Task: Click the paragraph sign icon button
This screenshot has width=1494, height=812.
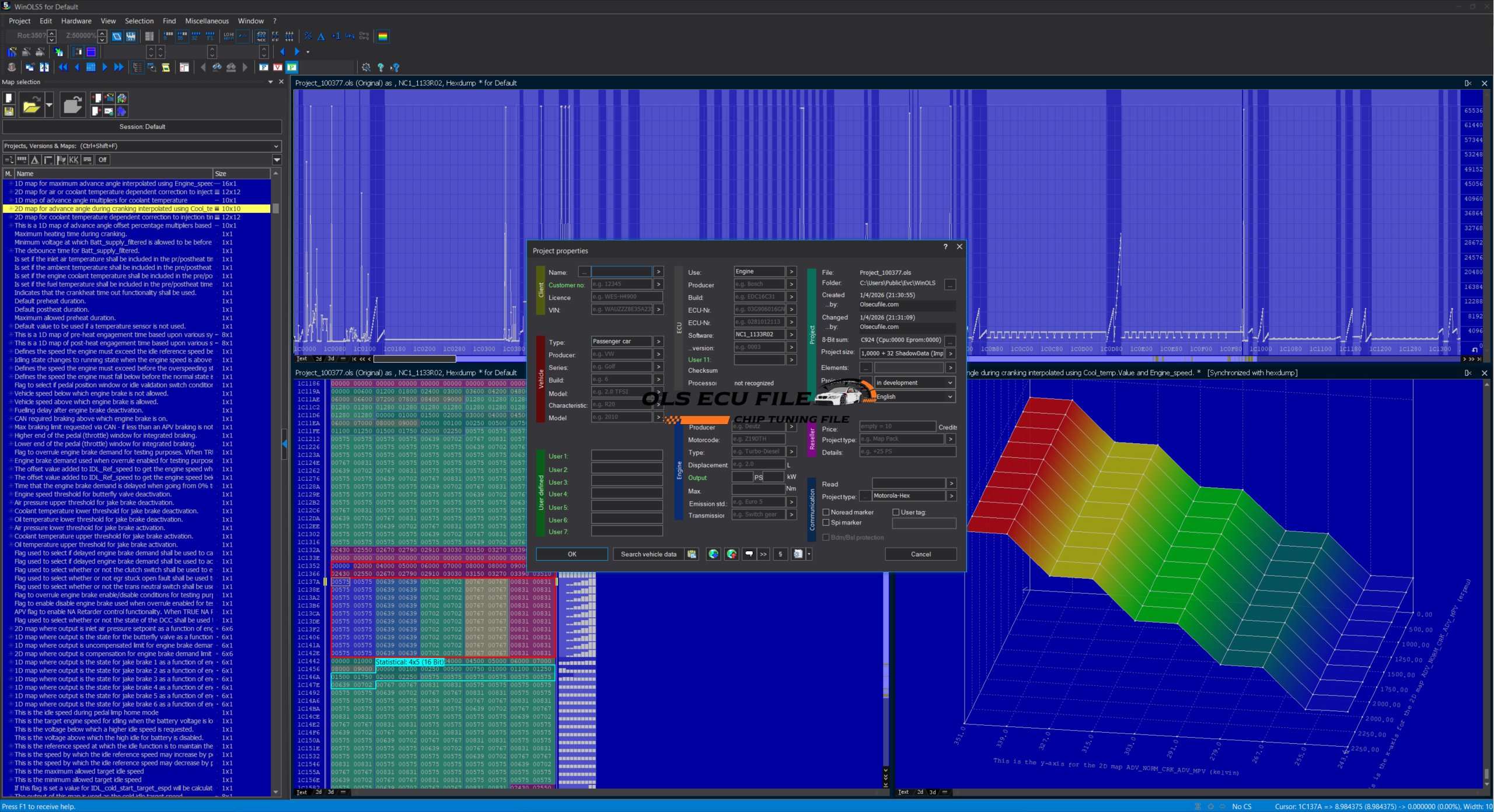Action: (780, 554)
